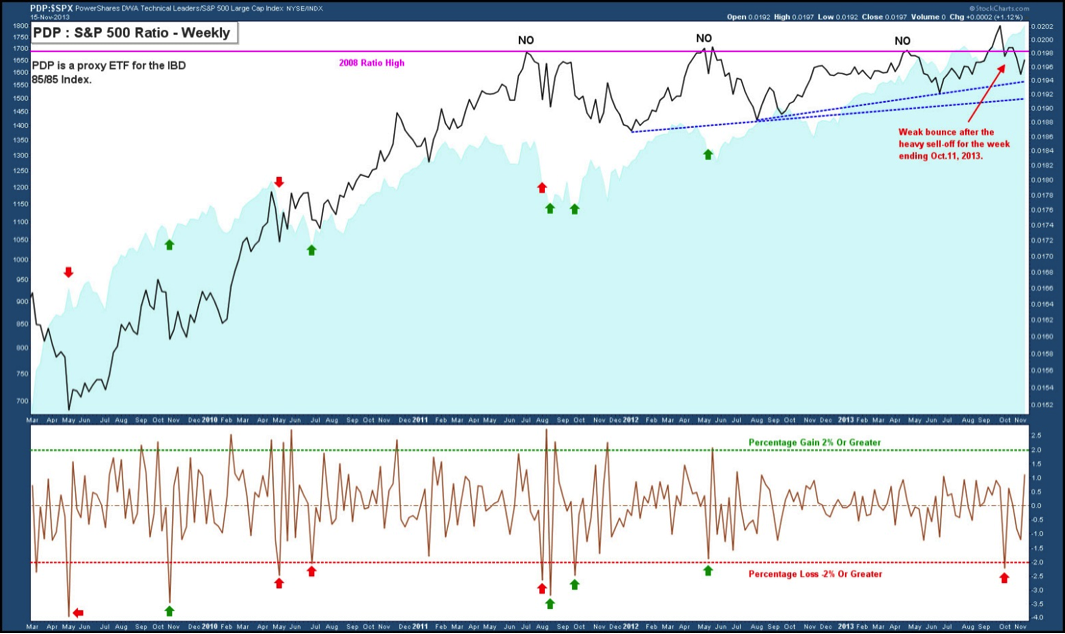The width and height of the screenshot is (1065, 634).
Task: Click the 'Percentage Loss -2% Or Greater' label
Action: (x=815, y=574)
